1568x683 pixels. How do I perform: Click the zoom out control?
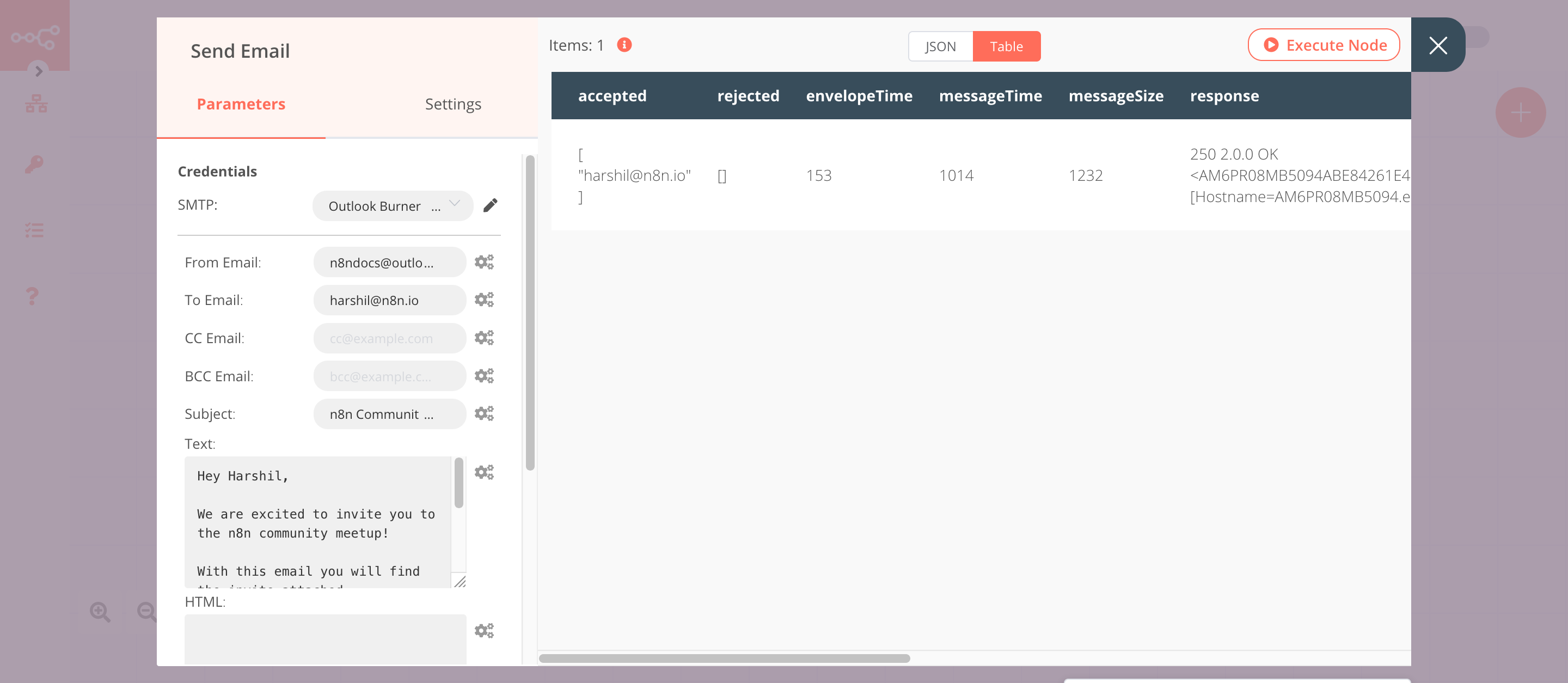(x=146, y=611)
